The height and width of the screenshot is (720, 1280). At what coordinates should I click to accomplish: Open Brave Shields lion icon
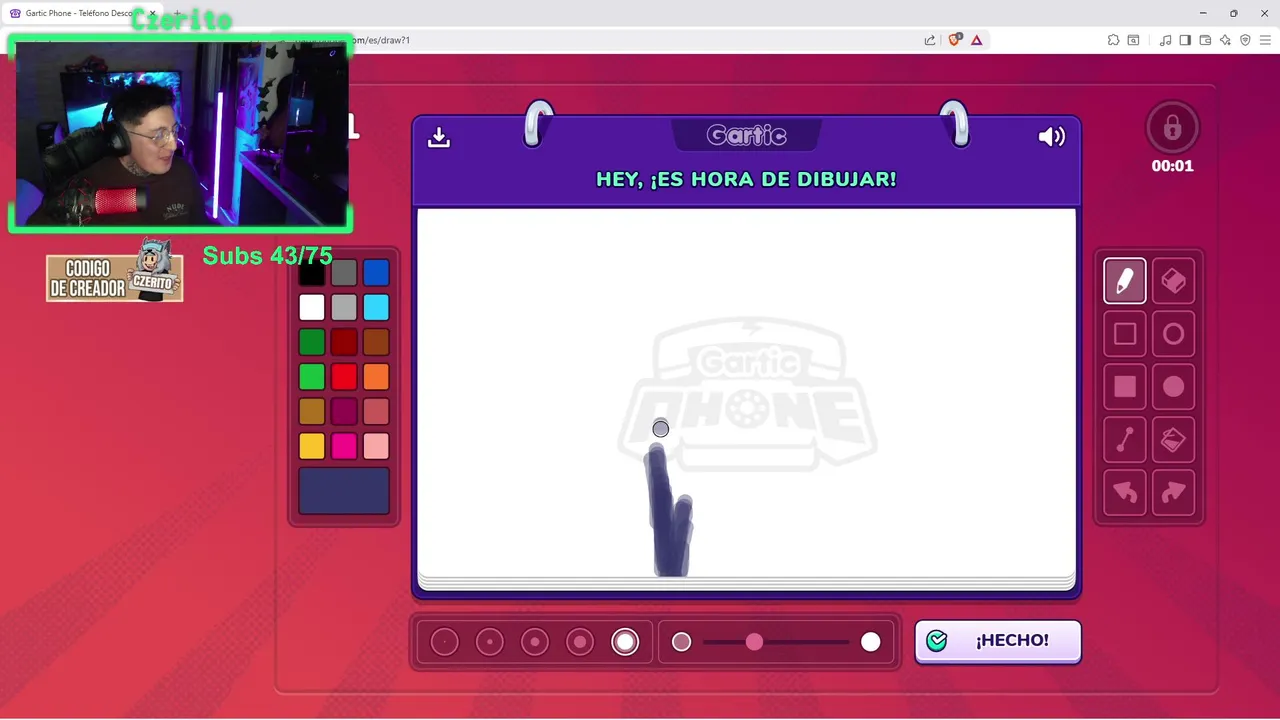(x=954, y=40)
